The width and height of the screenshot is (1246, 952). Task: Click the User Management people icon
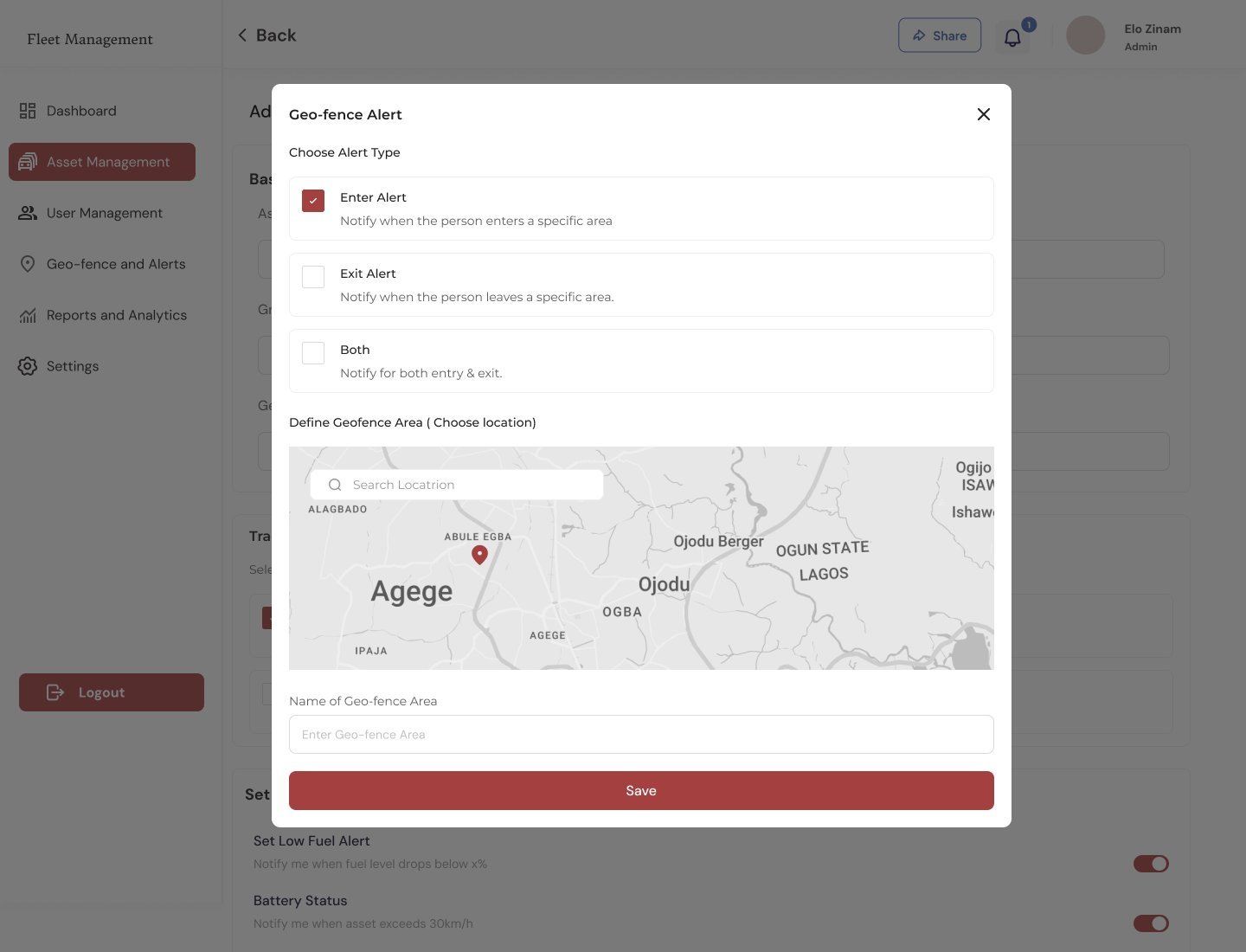point(28,213)
